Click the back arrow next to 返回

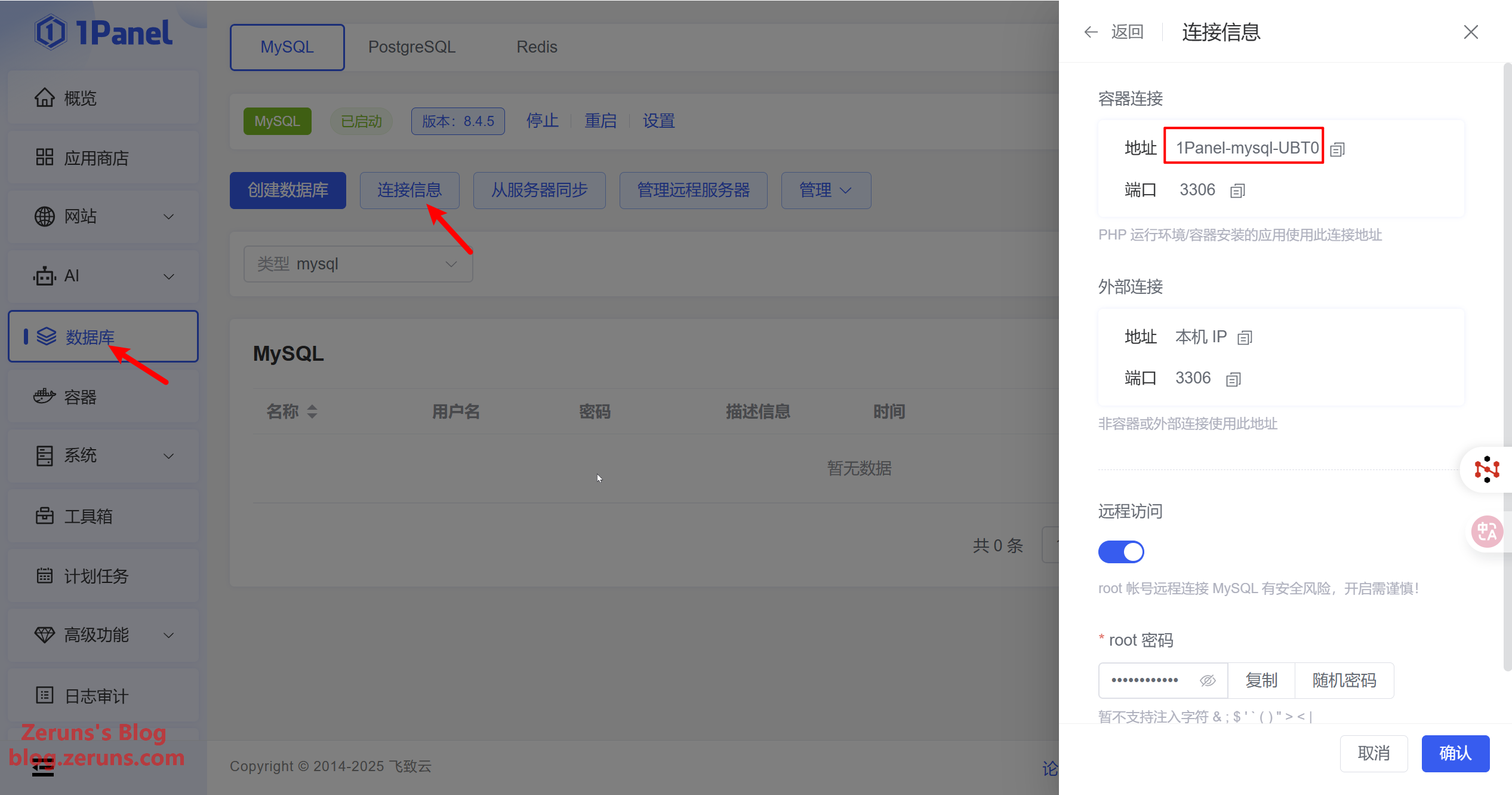coord(1091,32)
